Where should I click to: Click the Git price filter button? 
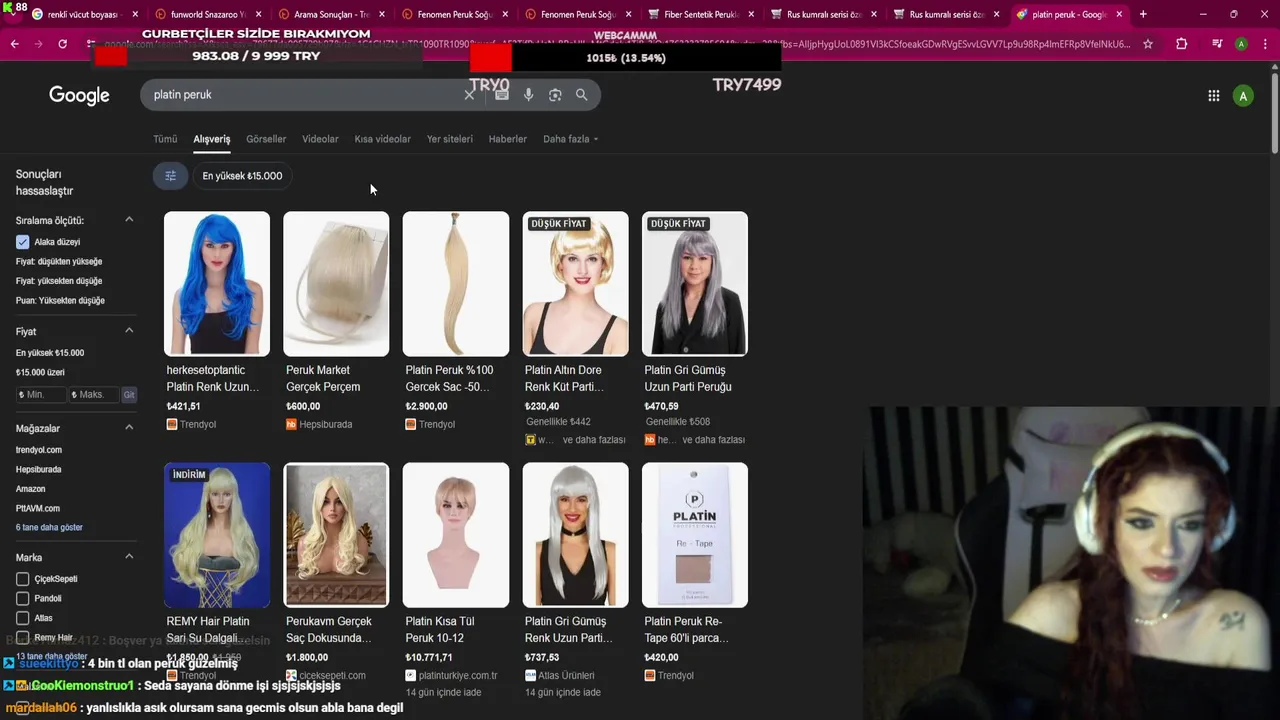pos(129,395)
